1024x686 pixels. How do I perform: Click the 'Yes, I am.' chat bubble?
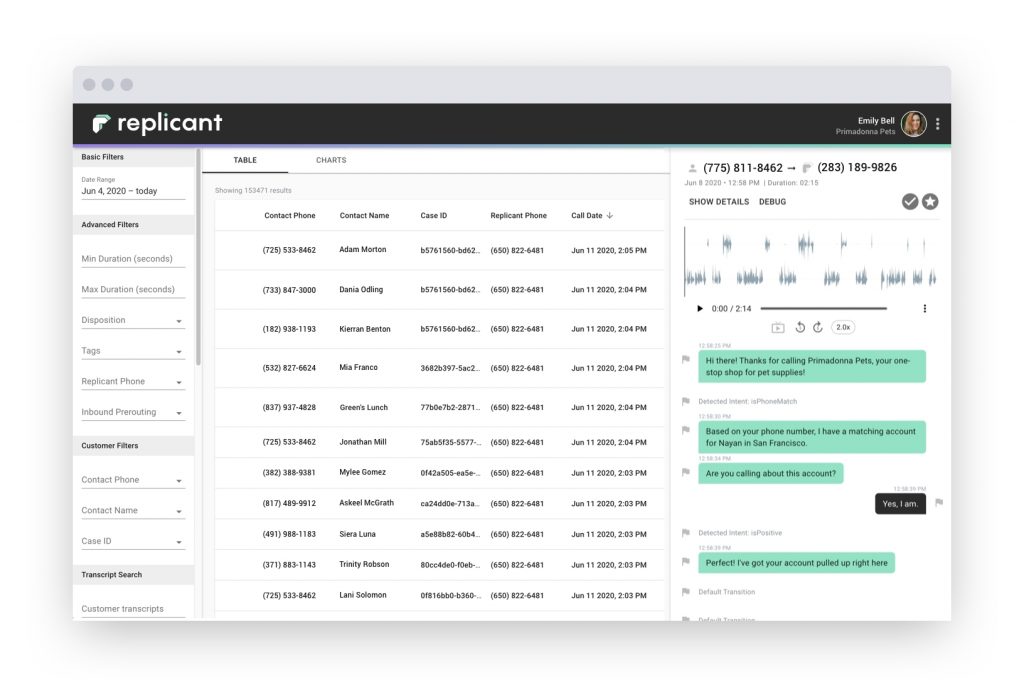pyautogui.click(x=901, y=504)
